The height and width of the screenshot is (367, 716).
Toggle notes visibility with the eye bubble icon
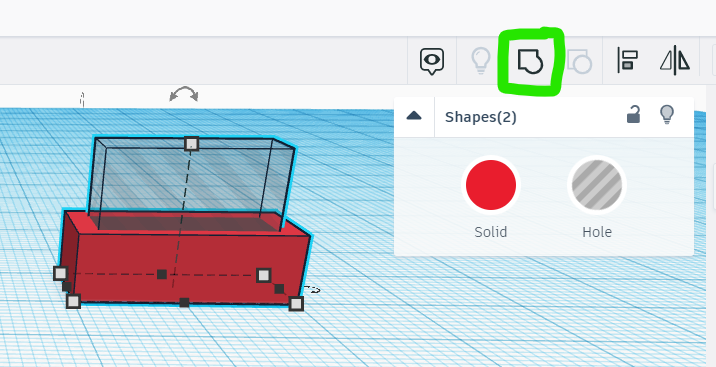(432, 61)
